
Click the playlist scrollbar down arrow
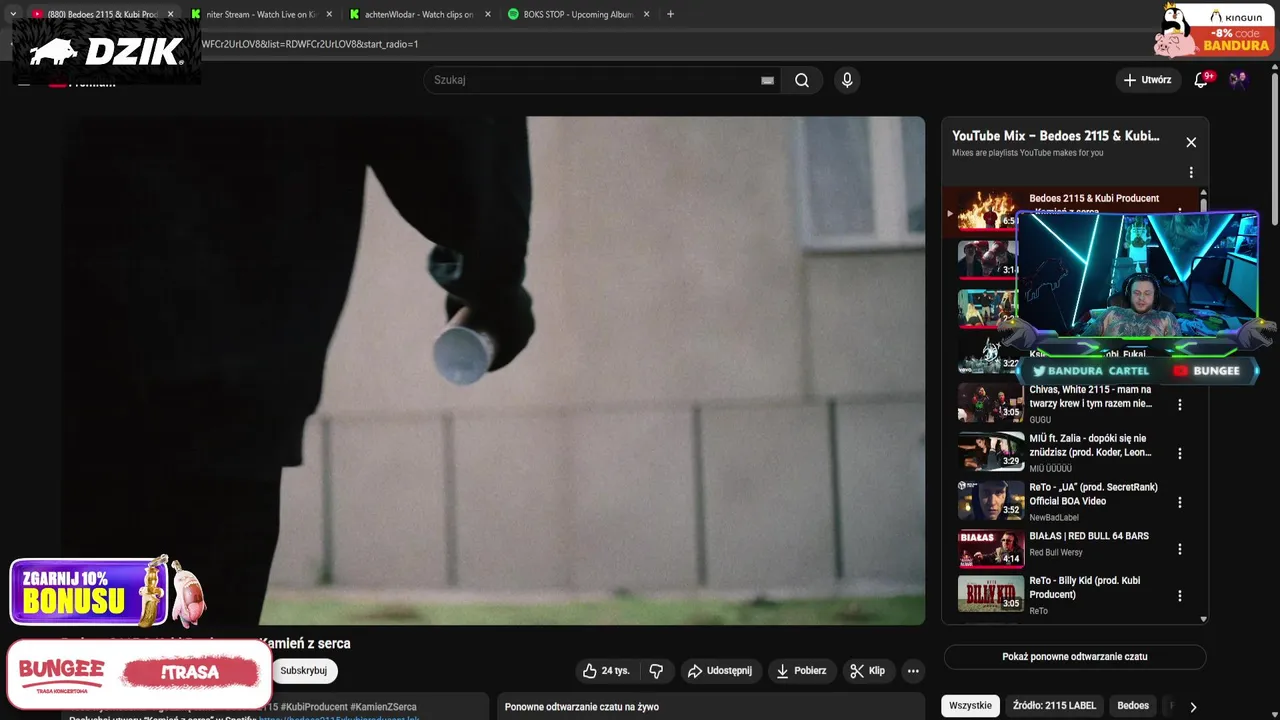pyautogui.click(x=1203, y=619)
